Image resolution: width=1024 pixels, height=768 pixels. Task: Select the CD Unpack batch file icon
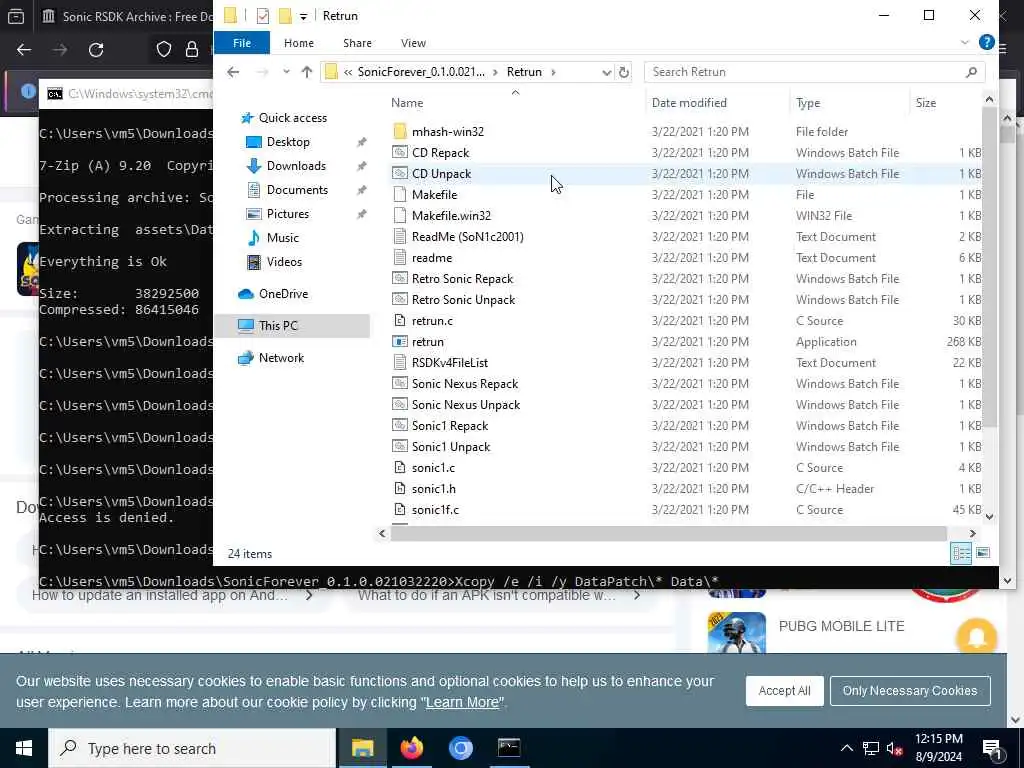pos(400,173)
